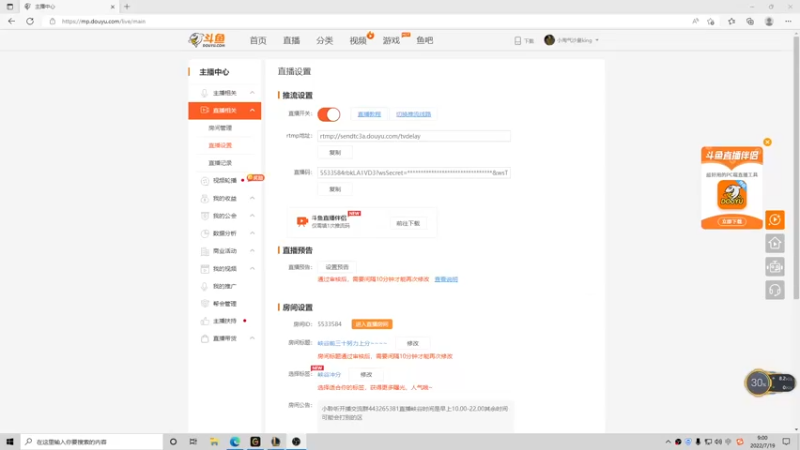
Task: Click the Douyu logo in header
Action: point(207,40)
